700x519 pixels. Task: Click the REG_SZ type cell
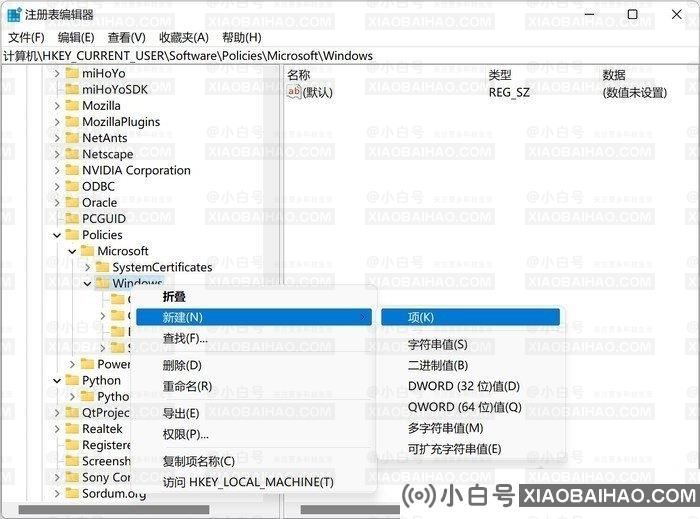coord(509,92)
